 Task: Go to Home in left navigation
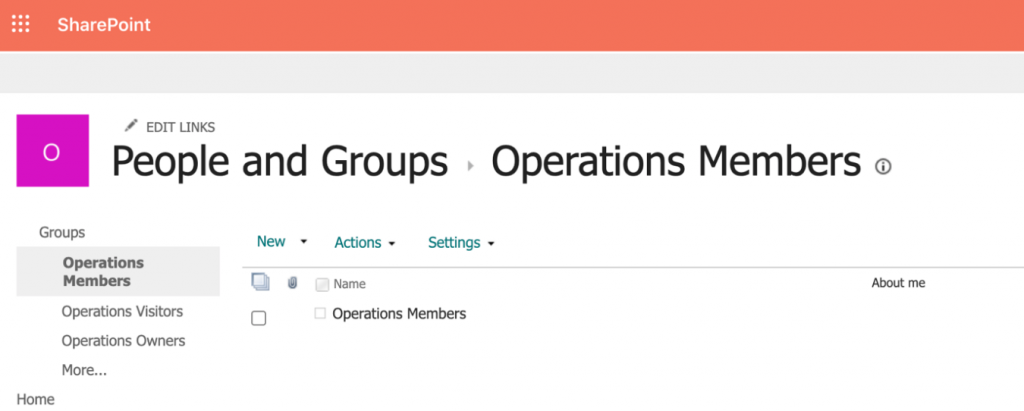pos(35,399)
